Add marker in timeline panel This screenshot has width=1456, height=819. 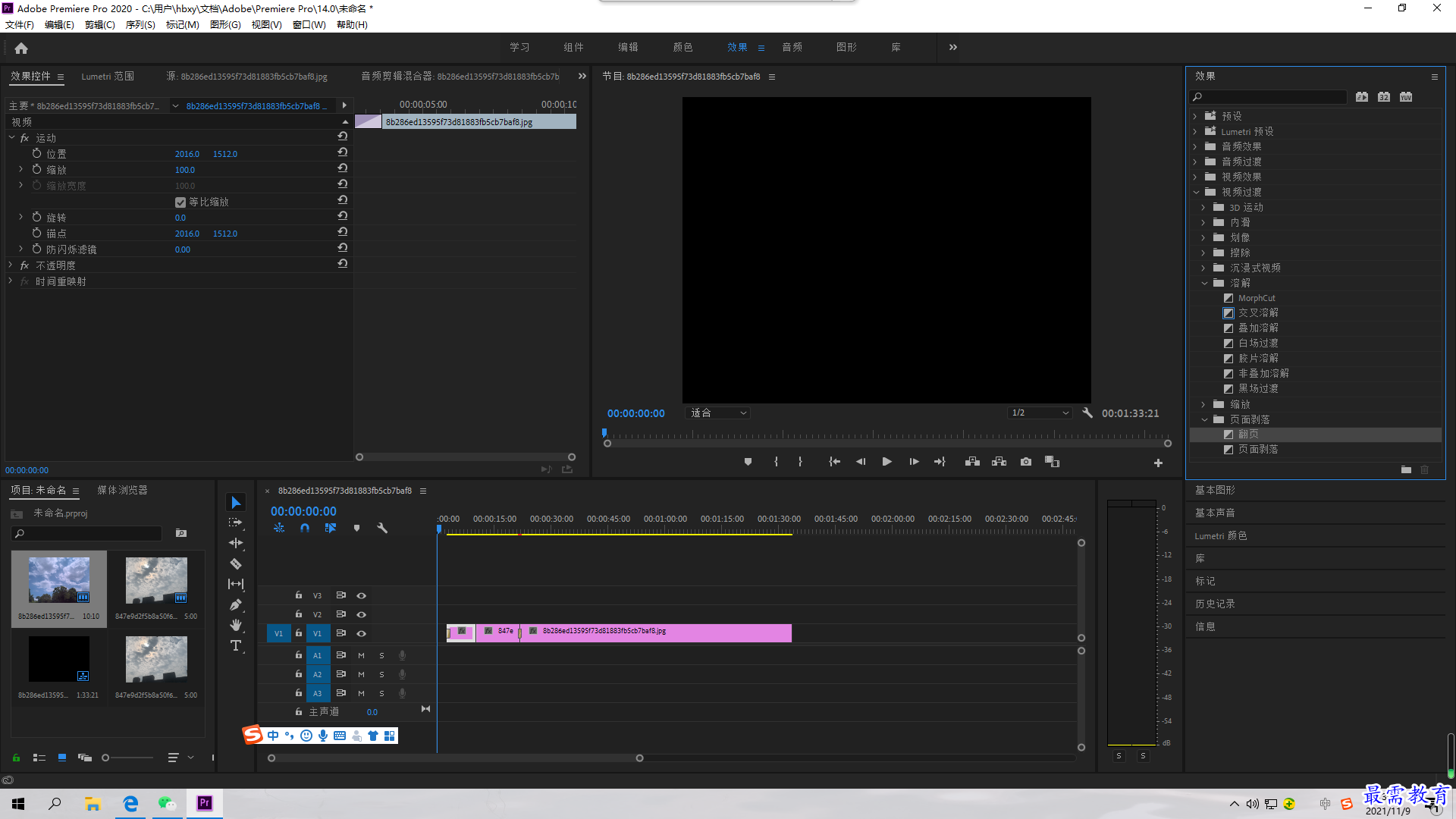click(x=356, y=528)
